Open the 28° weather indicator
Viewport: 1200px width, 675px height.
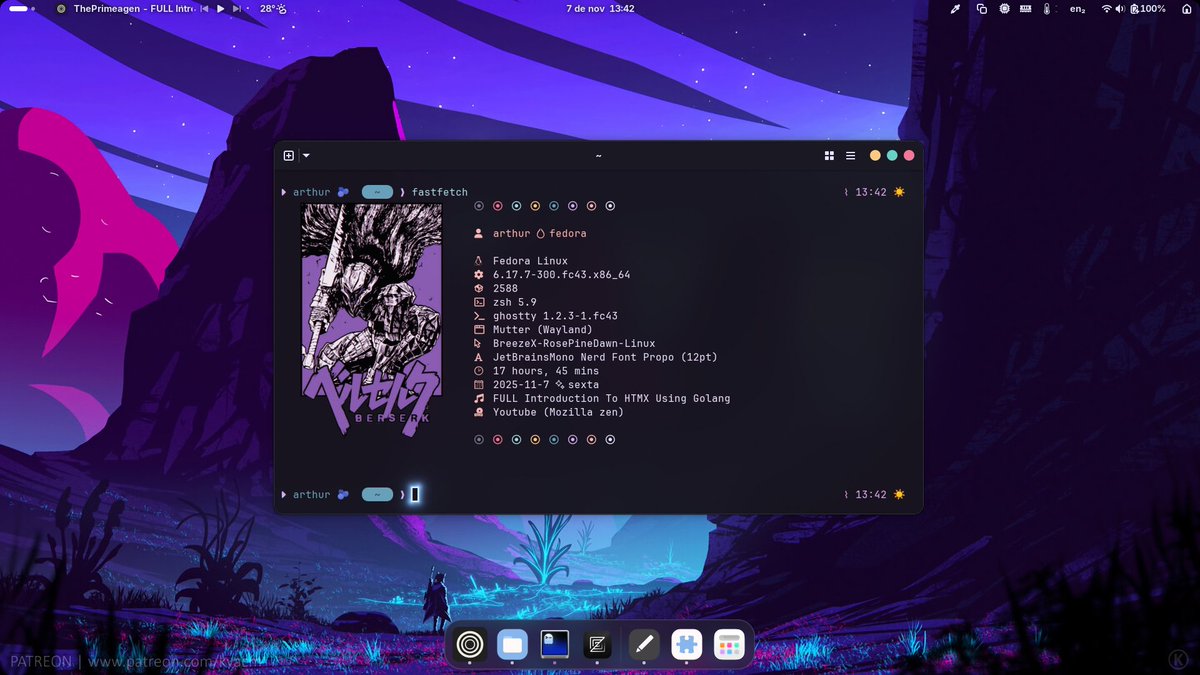point(273,8)
